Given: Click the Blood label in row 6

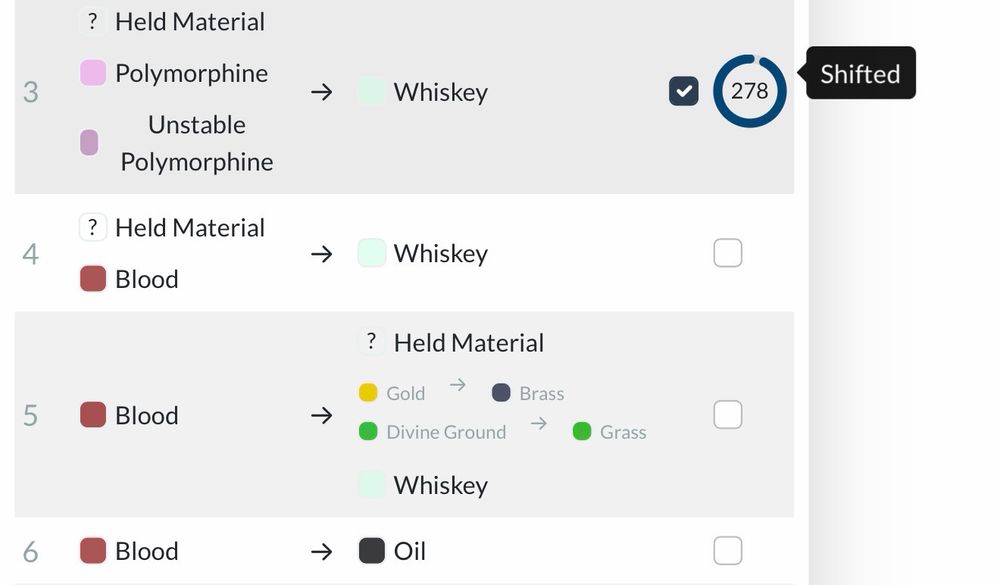Looking at the screenshot, I should 146,551.
